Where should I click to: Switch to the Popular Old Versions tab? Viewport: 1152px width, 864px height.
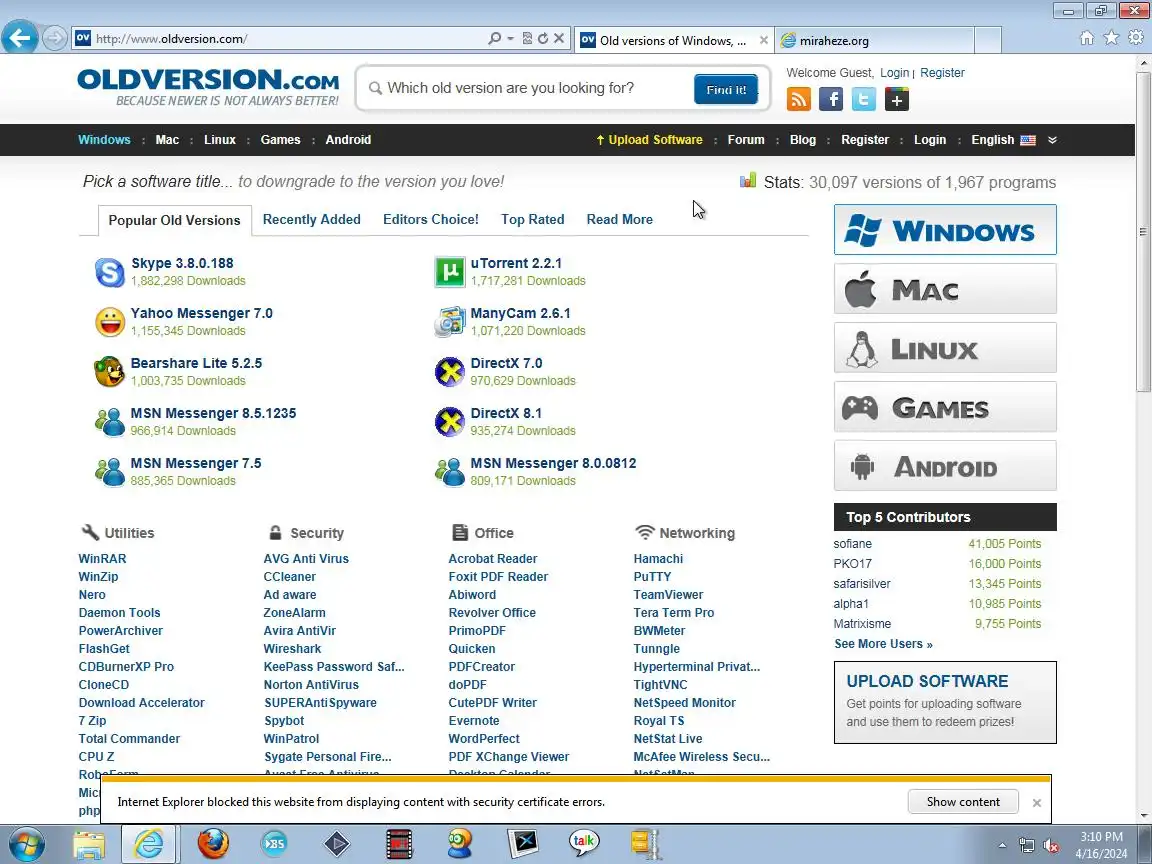coord(174,220)
